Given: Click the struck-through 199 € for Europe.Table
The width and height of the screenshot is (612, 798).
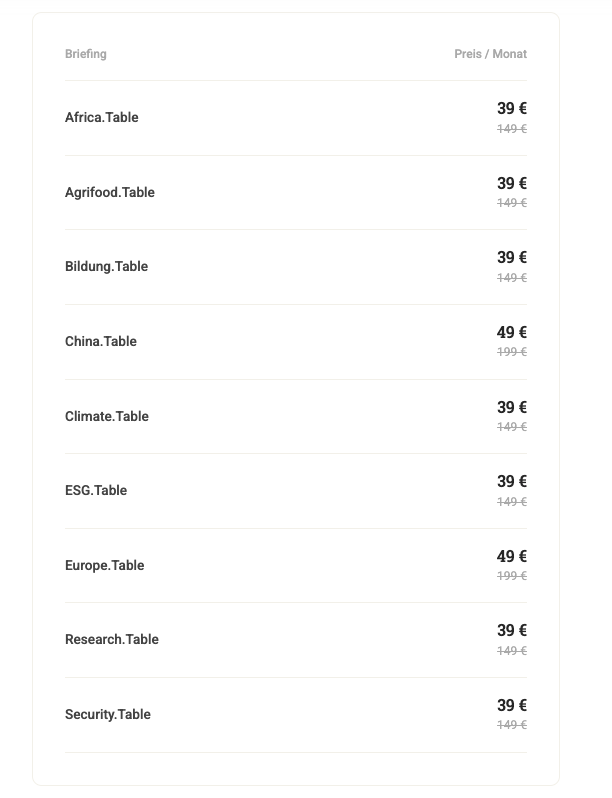Looking at the screenshot, I should [x=512, y=576].
